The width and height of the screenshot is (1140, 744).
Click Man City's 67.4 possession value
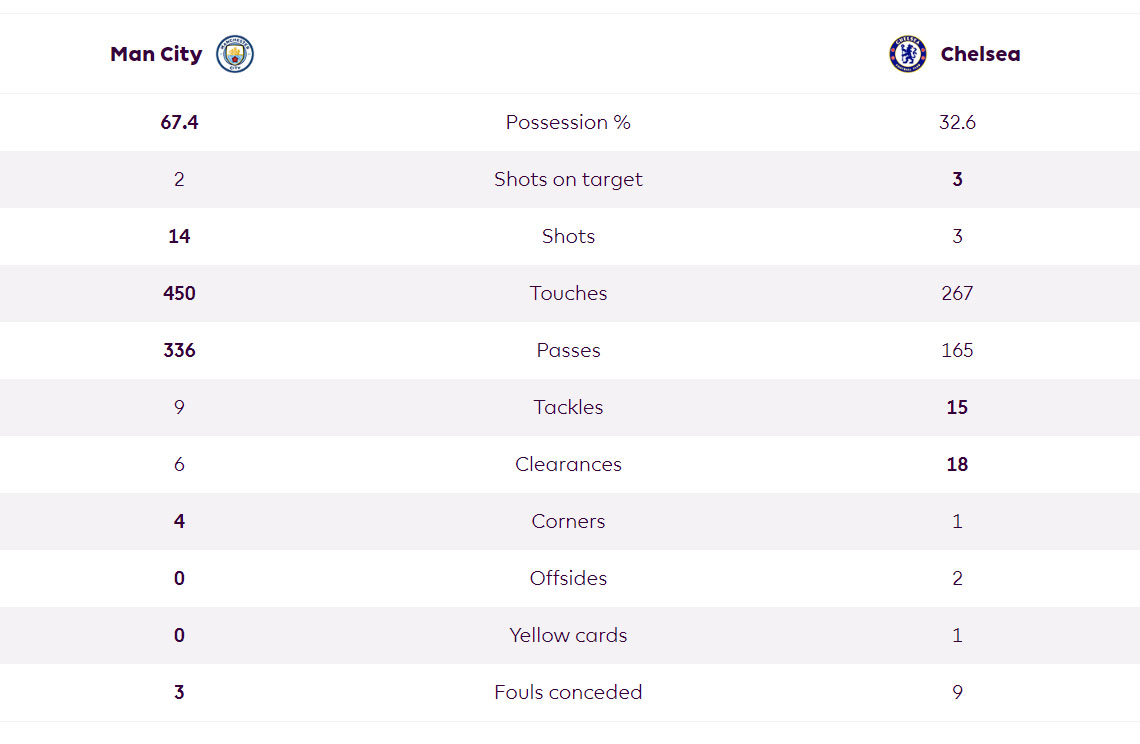179,122
